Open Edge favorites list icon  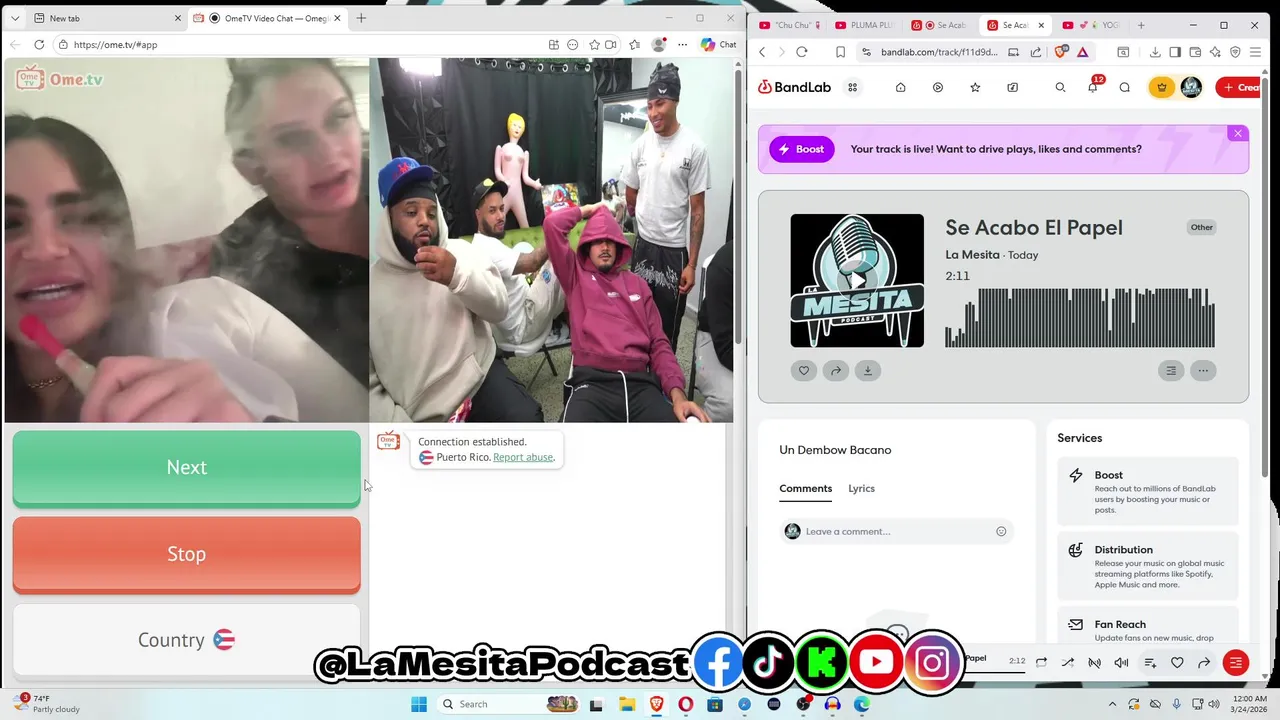click(x=634, y=44)
